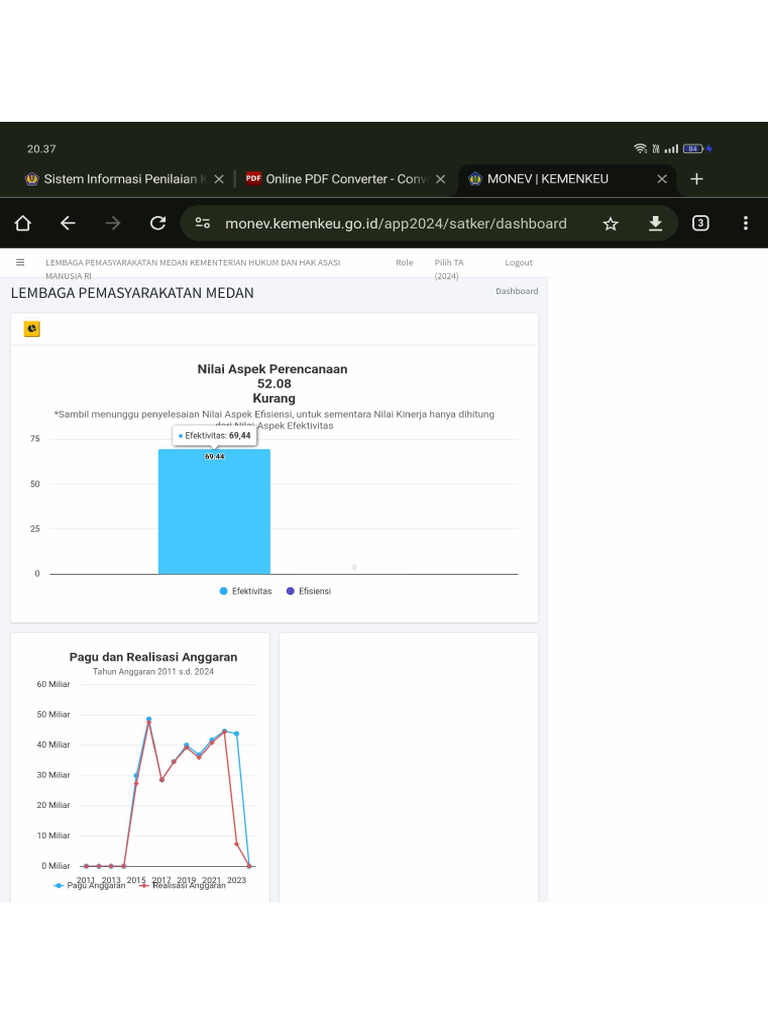This screenshot has width=768, height=1024.
Task: Open the hamburger sidebar menu
Action: pyautogui.click(x=20, y=262)
